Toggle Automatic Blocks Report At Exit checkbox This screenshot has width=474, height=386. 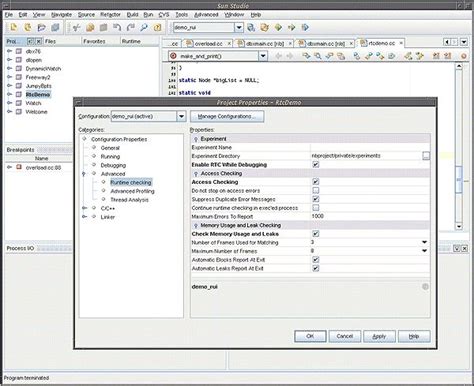(316, 260)
